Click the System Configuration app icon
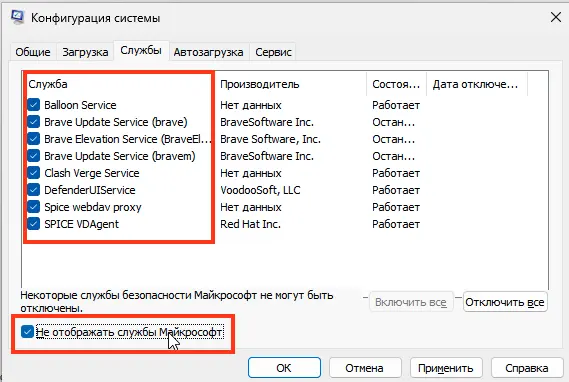The width and height of the screenshot is (569, 382). [x=17, y=17]
